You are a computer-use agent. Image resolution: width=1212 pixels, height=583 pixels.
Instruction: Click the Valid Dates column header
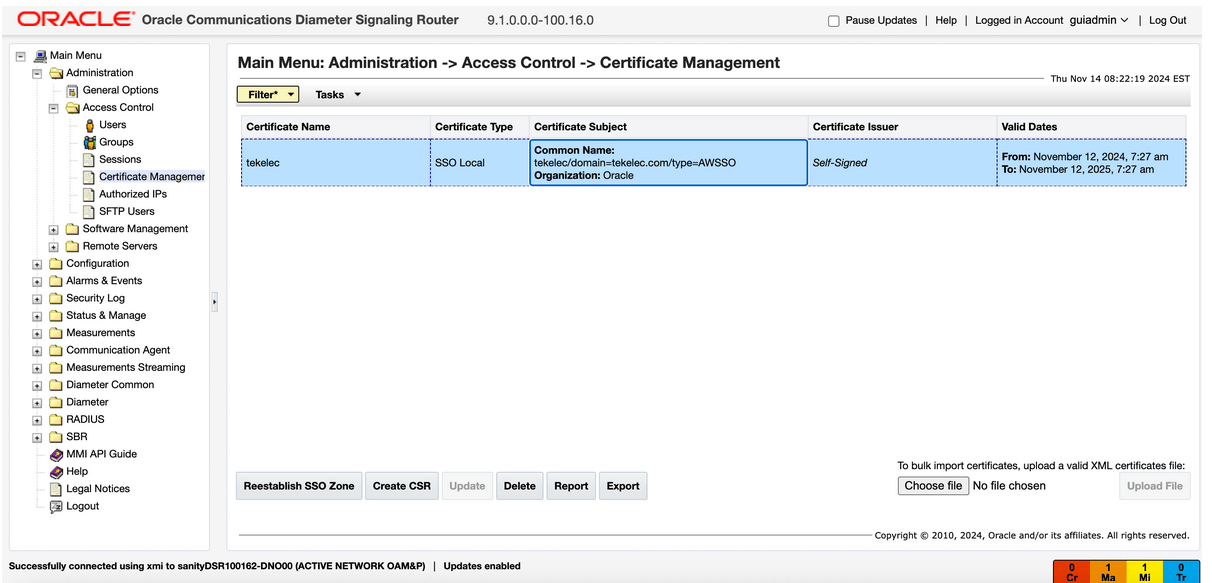(1091, 127)
